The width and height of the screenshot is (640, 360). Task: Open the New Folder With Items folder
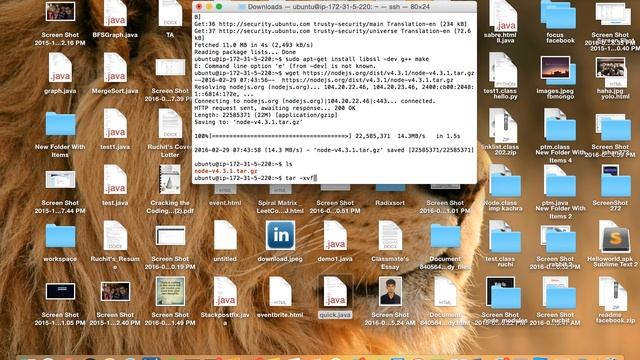point(60,124)
